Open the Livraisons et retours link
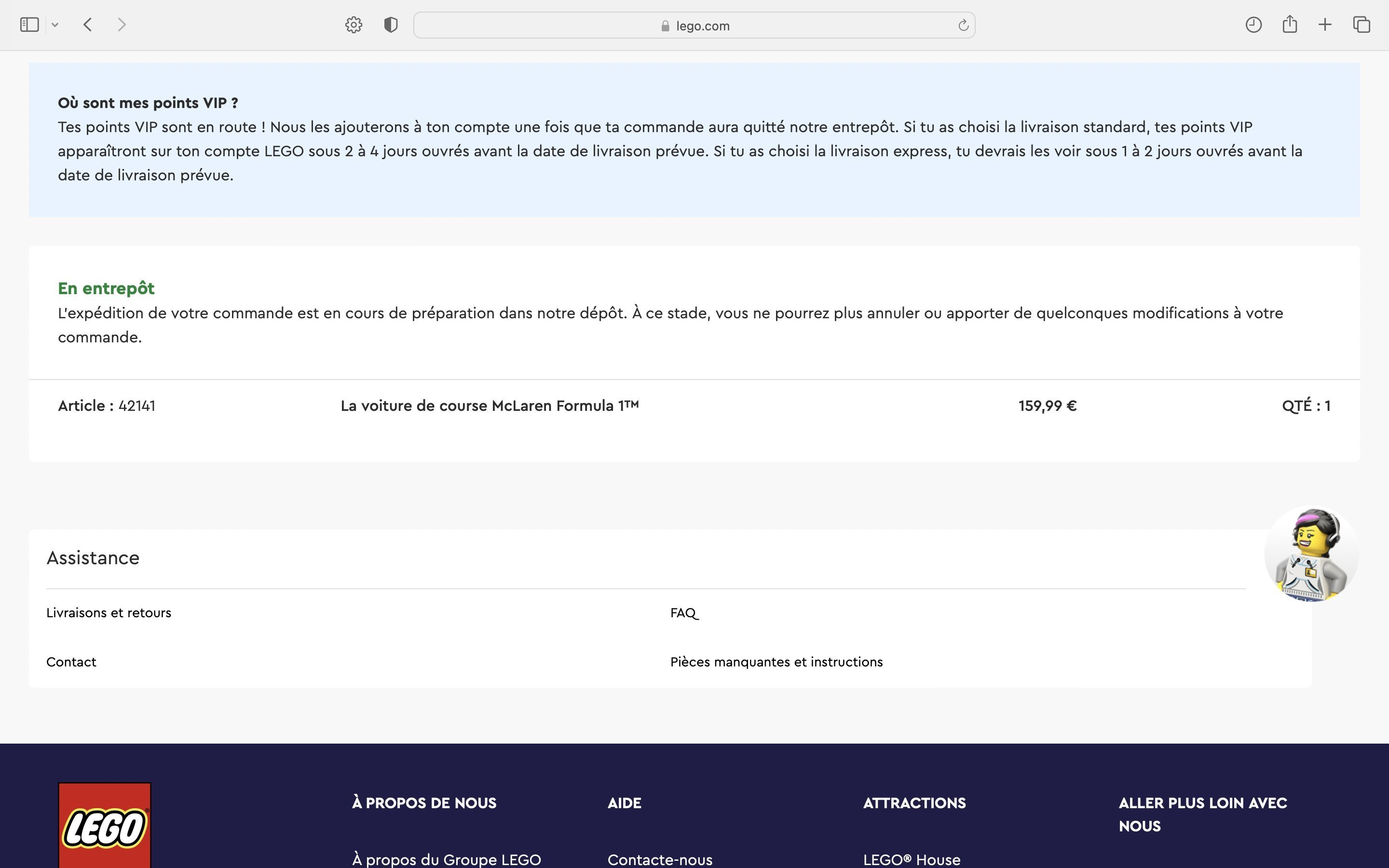The width and height of the screenshot is (1389, 868). [x=109, y=612]
